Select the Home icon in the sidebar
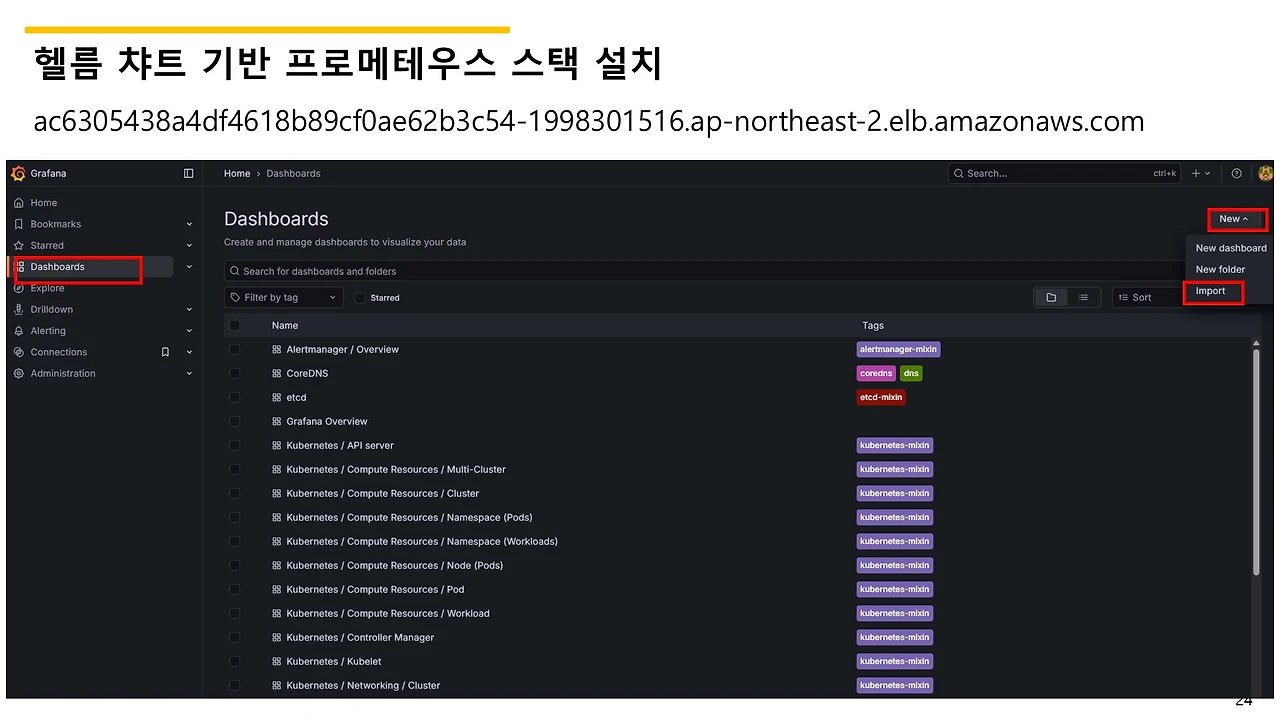Image resolution: width=1280 pixels, height=720 pixels. 19,202
